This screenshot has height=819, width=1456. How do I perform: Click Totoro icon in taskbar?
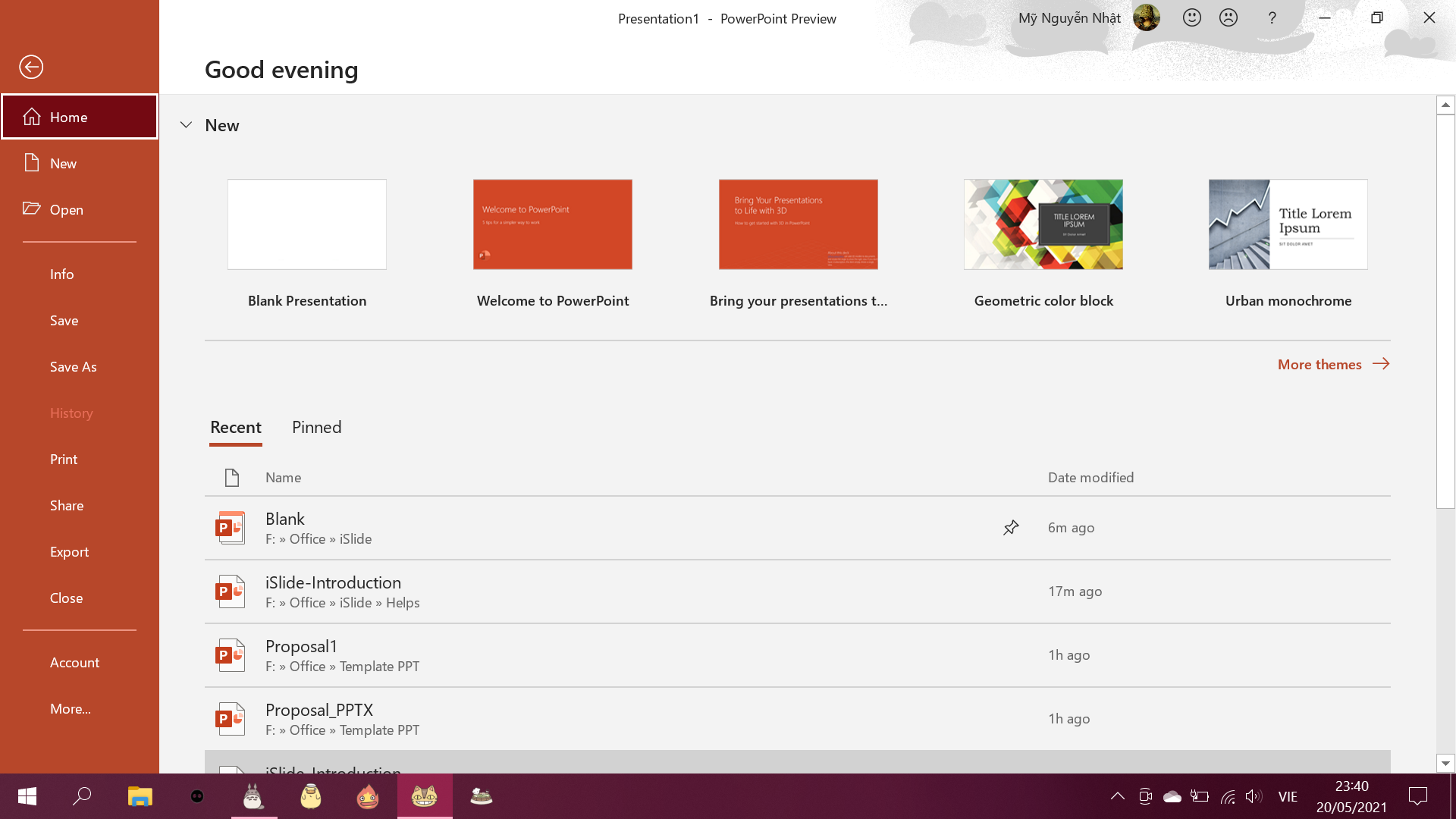point(254,796)
